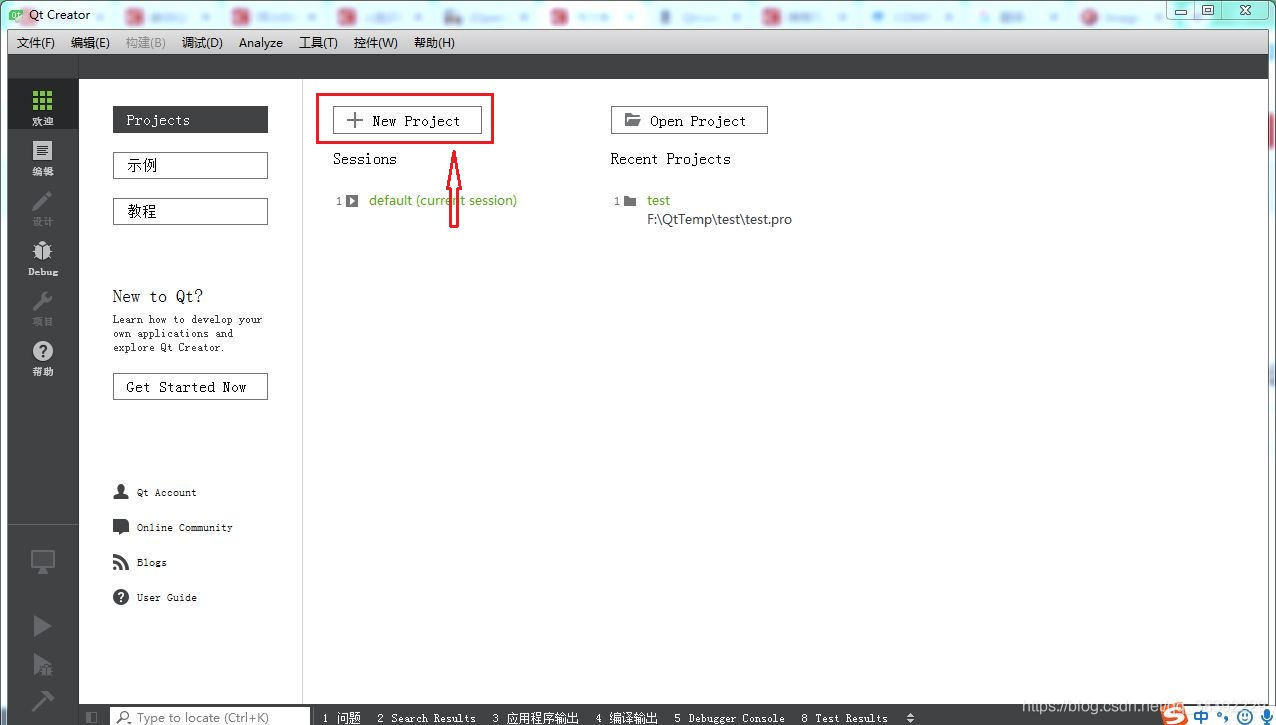
Task: Select the 教程 Tutorials tab
Action: (190, 212)
